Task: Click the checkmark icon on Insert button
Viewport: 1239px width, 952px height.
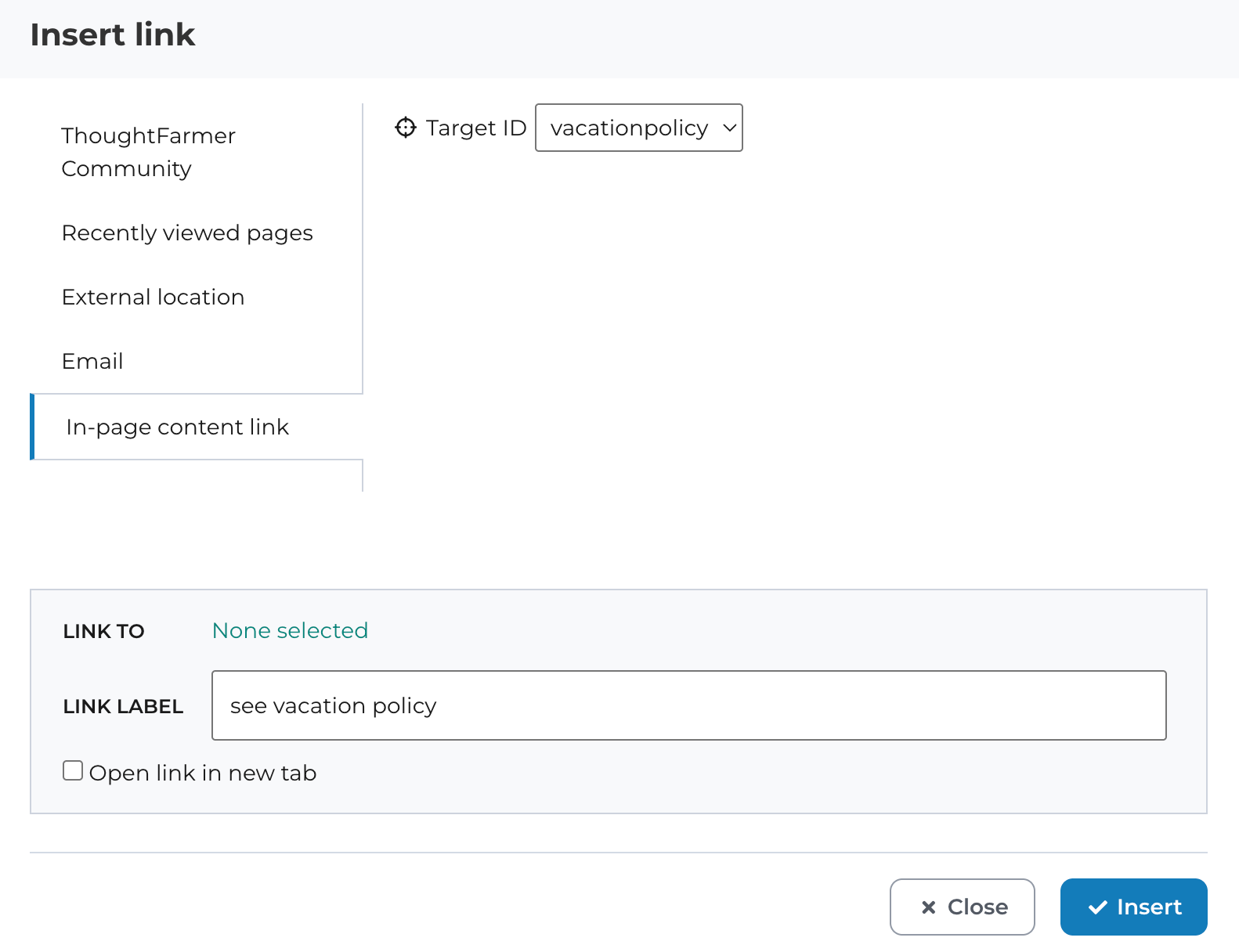Action: 1097,907
